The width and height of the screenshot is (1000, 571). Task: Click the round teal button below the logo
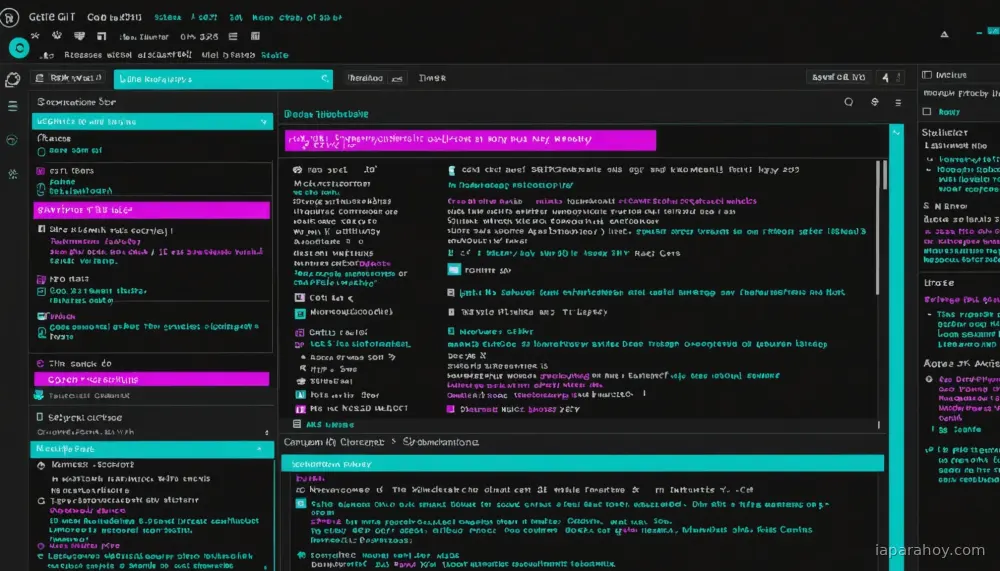point(19,48)
